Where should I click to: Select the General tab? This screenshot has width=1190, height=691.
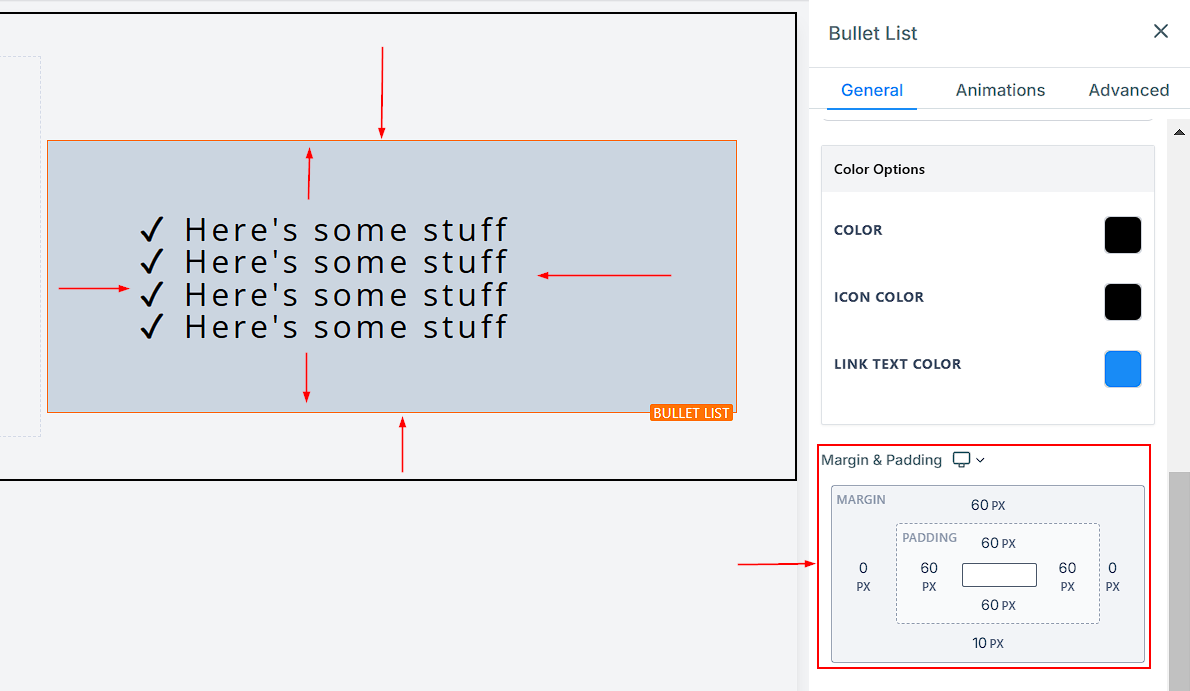pos(871,90)
